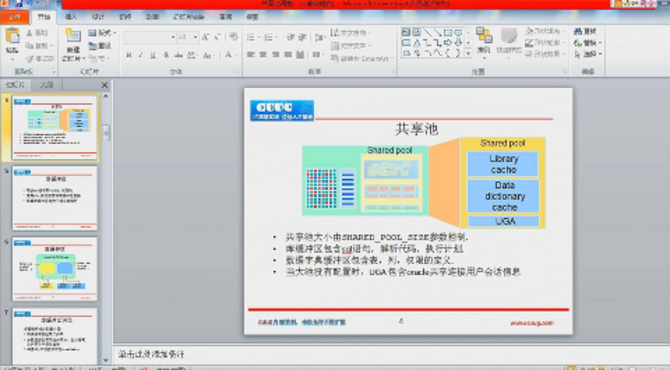Screen dimensions: 670x370
Task: Toggle Align Text Left
Action: [x=251, y=55]
